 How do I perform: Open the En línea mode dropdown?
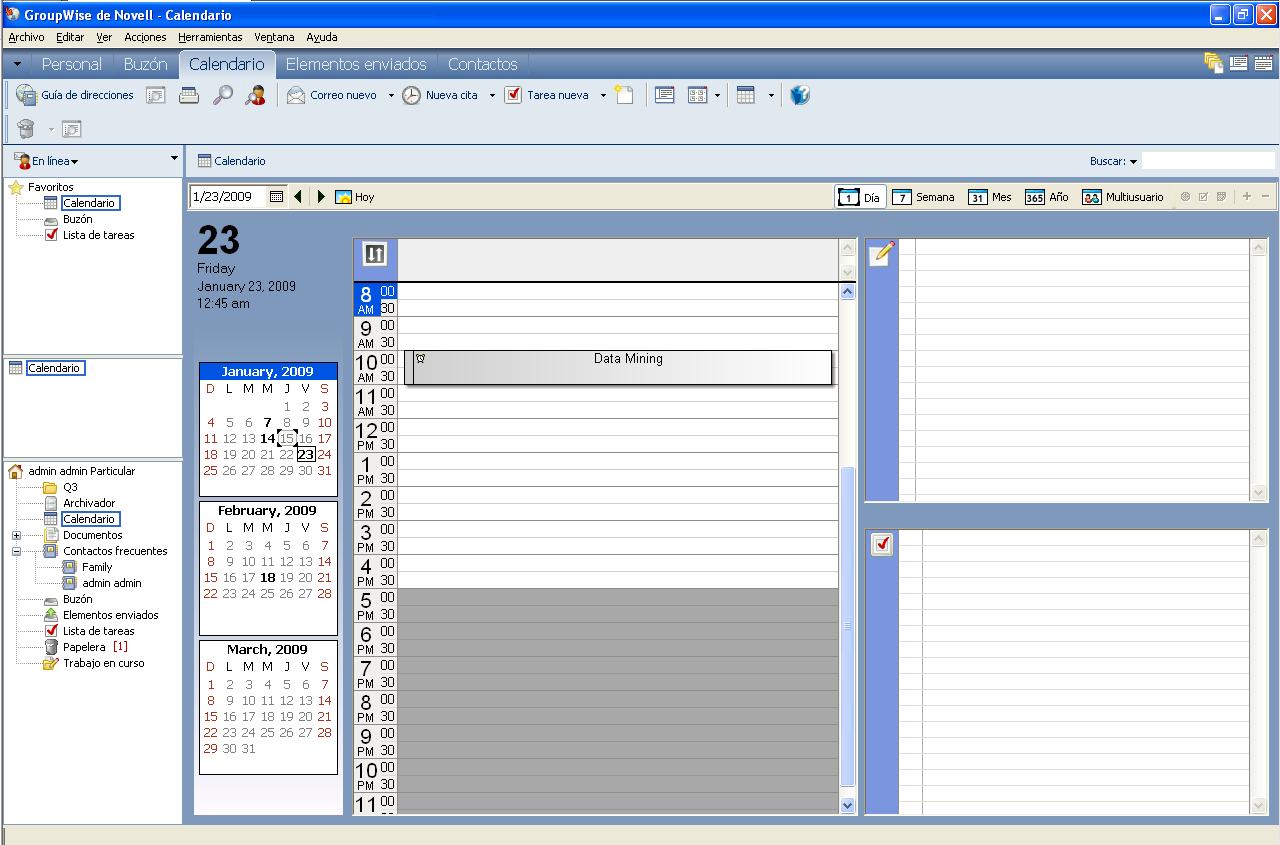click(54, 161)
